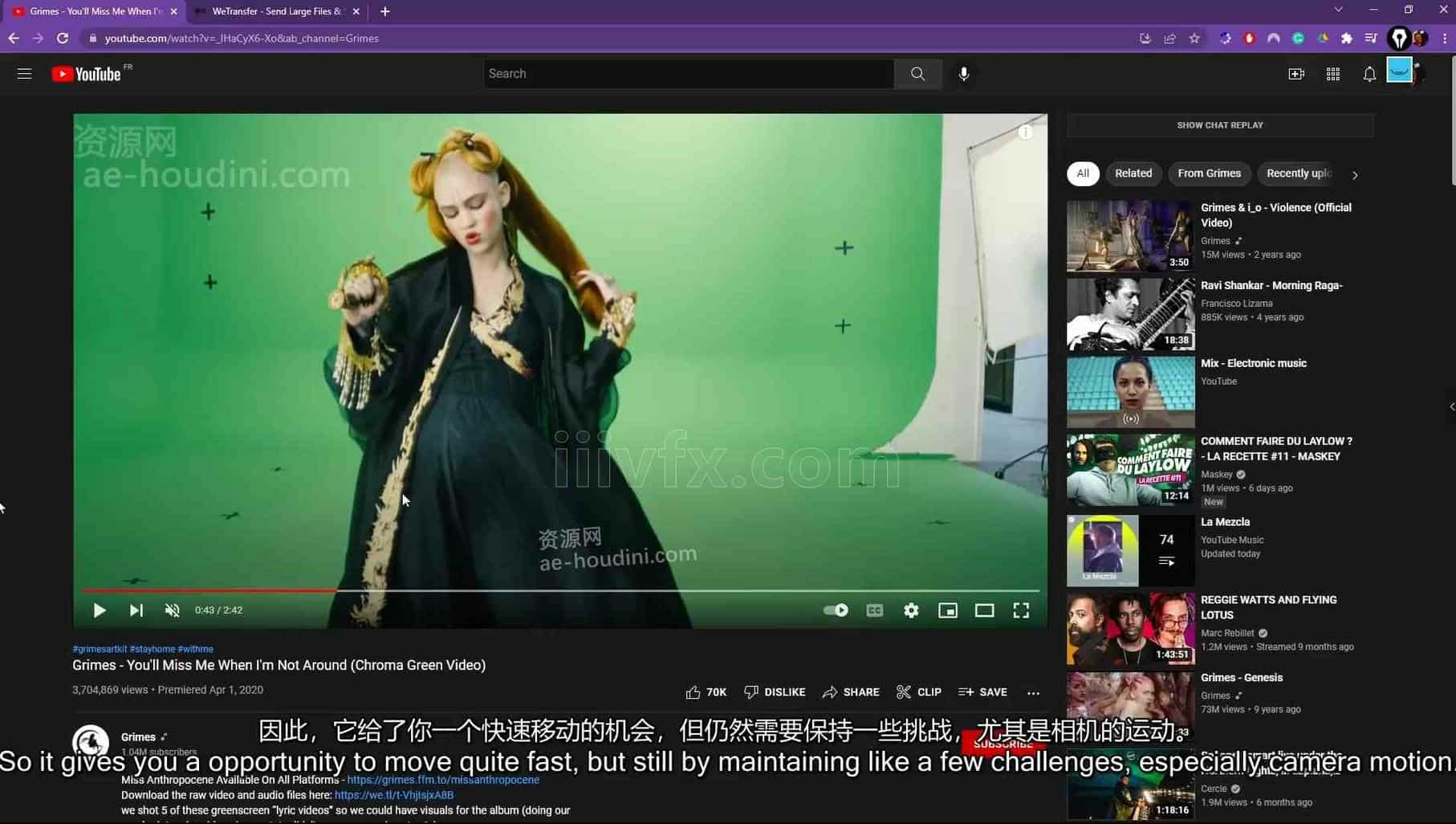Open more actions ellipsis under video
Image resolution: width=1456 pixels, height=824 pixels.
coord(1033,692)
